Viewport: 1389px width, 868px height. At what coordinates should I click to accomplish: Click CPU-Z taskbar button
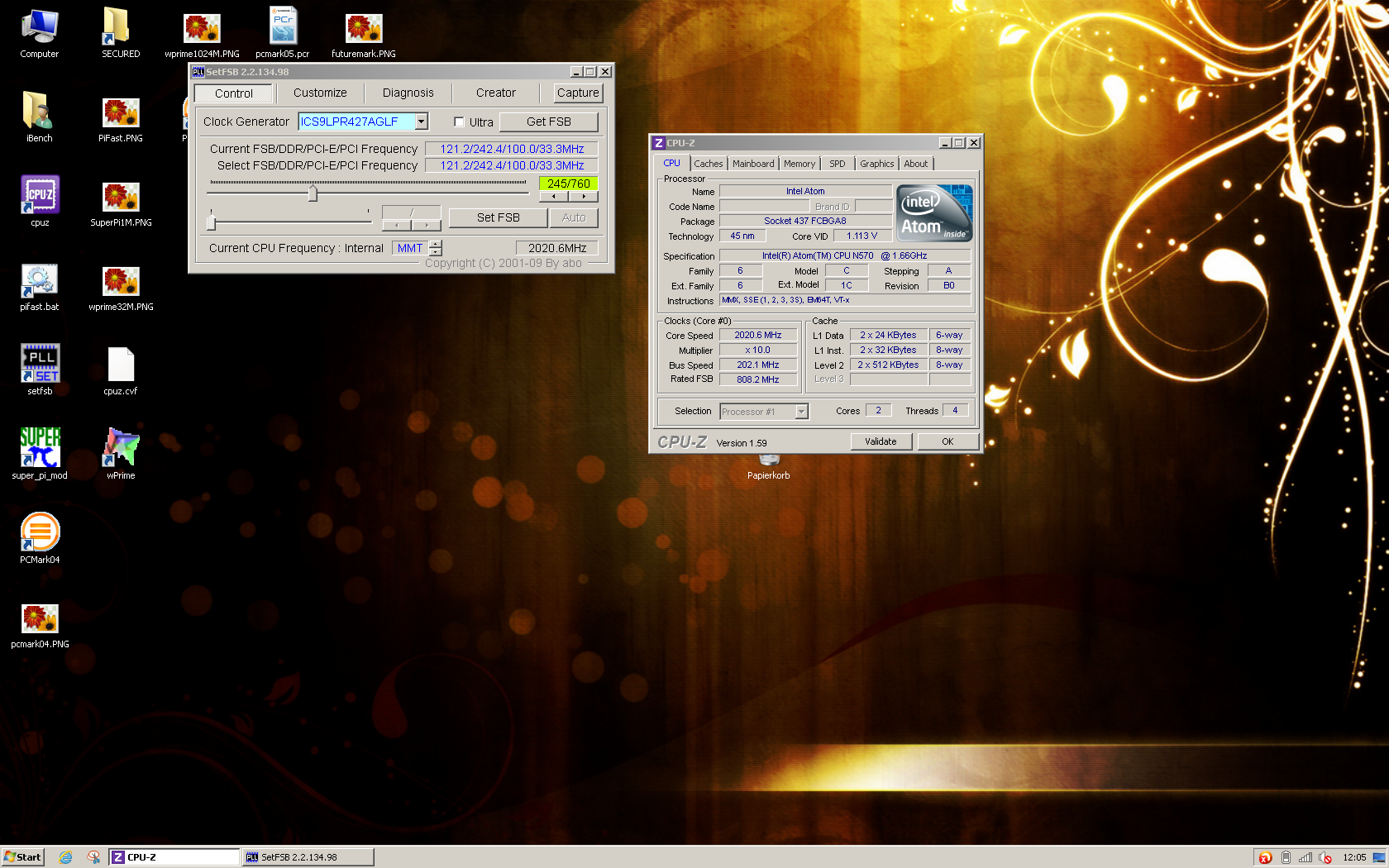[174, 857]
